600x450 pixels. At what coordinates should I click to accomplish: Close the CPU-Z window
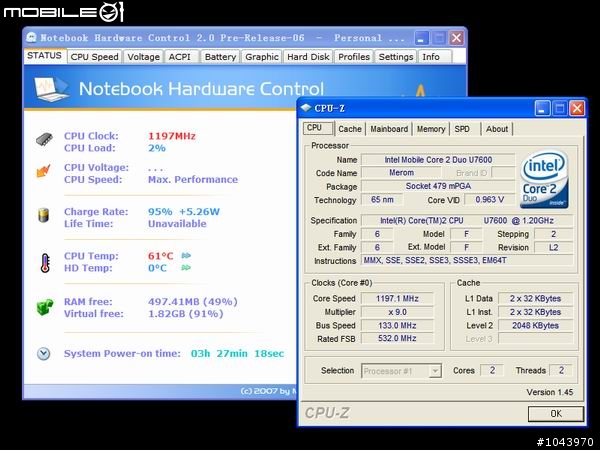[x=577, y=109]
